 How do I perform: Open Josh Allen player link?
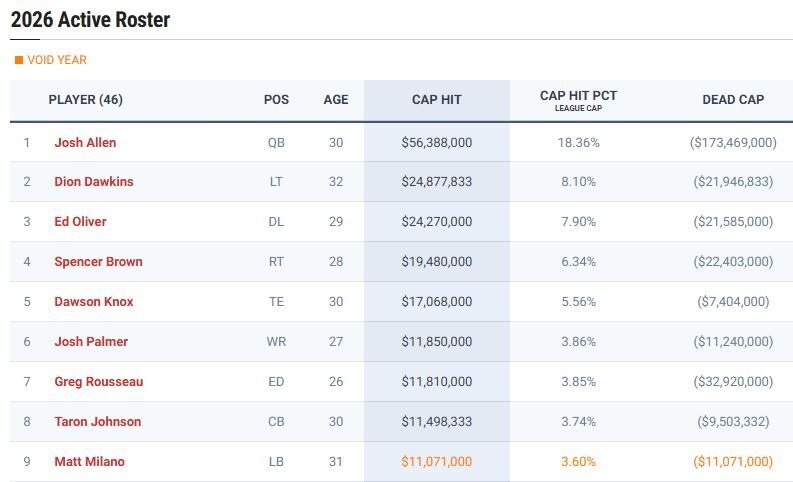tap(85, 143)
